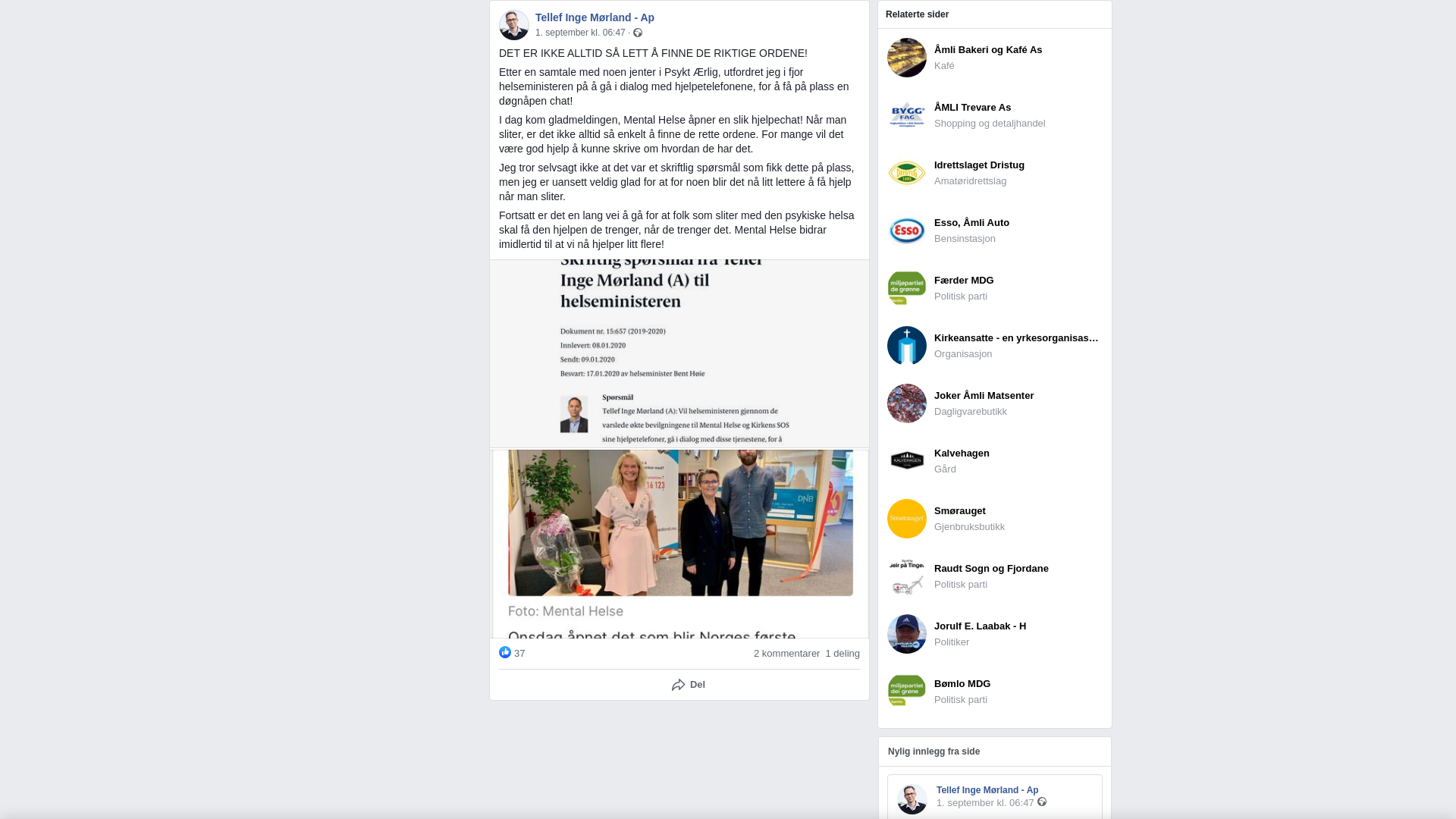Click the Kirkeansatte organisation icon
The image size is (1456, 819).
point(907,346)
